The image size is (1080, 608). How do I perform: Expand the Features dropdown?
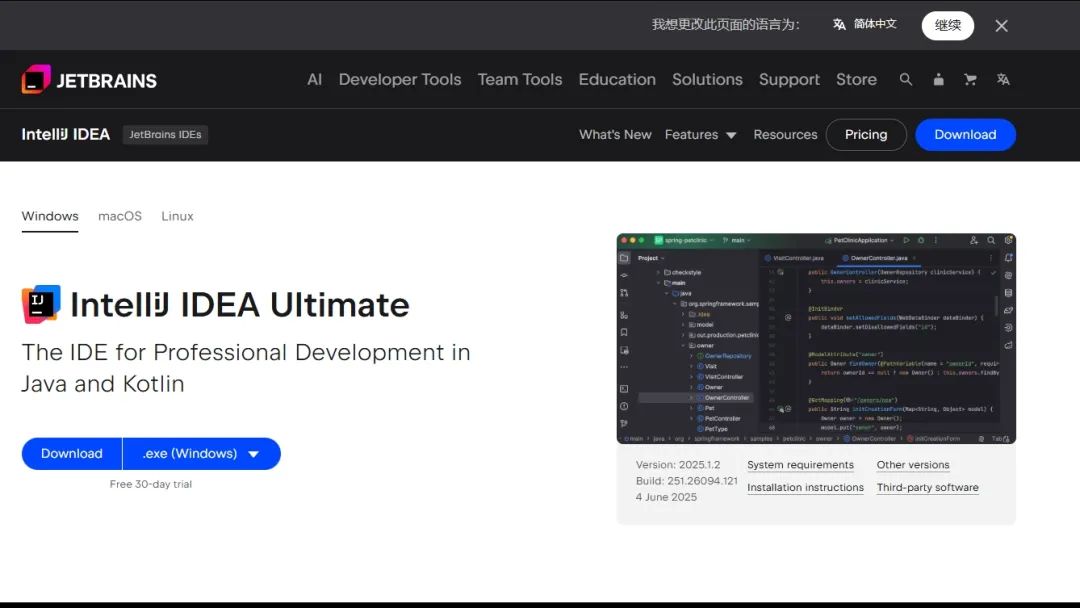coord(700,135)
